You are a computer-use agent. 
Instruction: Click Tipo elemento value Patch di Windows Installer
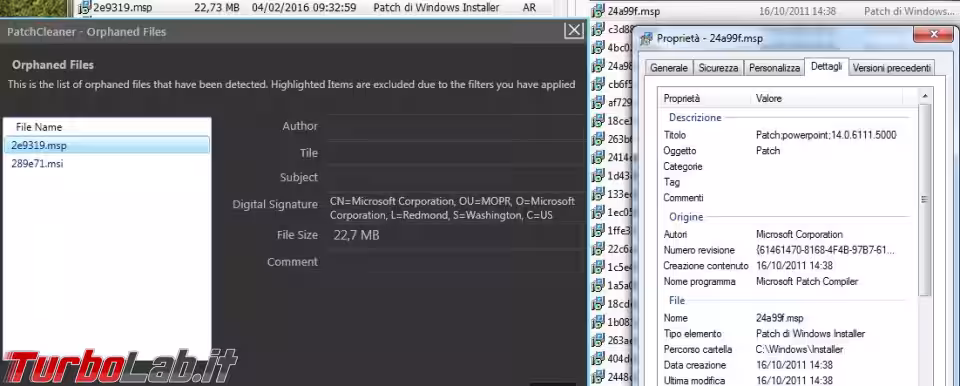[x=811, y=334]
